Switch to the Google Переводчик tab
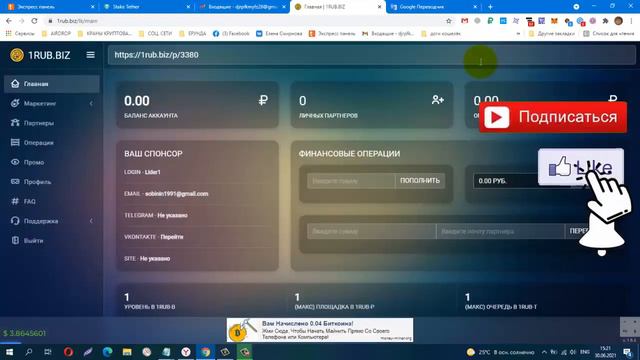The width and height of the screenshot is (640, 360). (433, 7)
